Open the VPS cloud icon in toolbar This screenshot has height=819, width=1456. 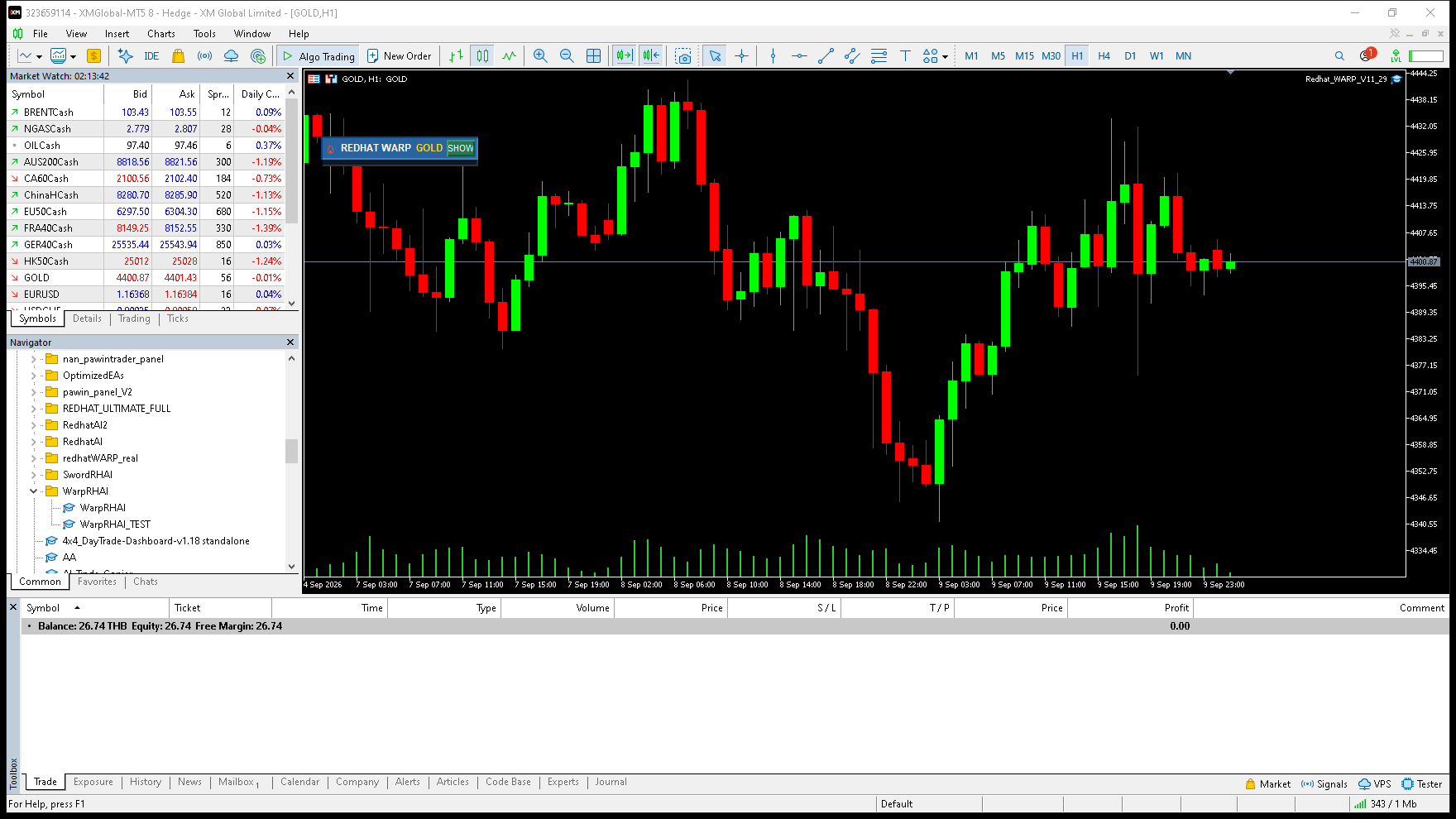tap(231, 56)
